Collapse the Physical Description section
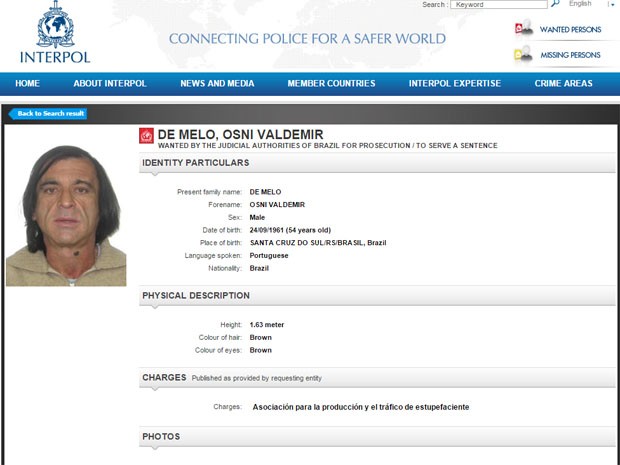The width and height of the screenshot is (620, 465). tap(377, 296)
